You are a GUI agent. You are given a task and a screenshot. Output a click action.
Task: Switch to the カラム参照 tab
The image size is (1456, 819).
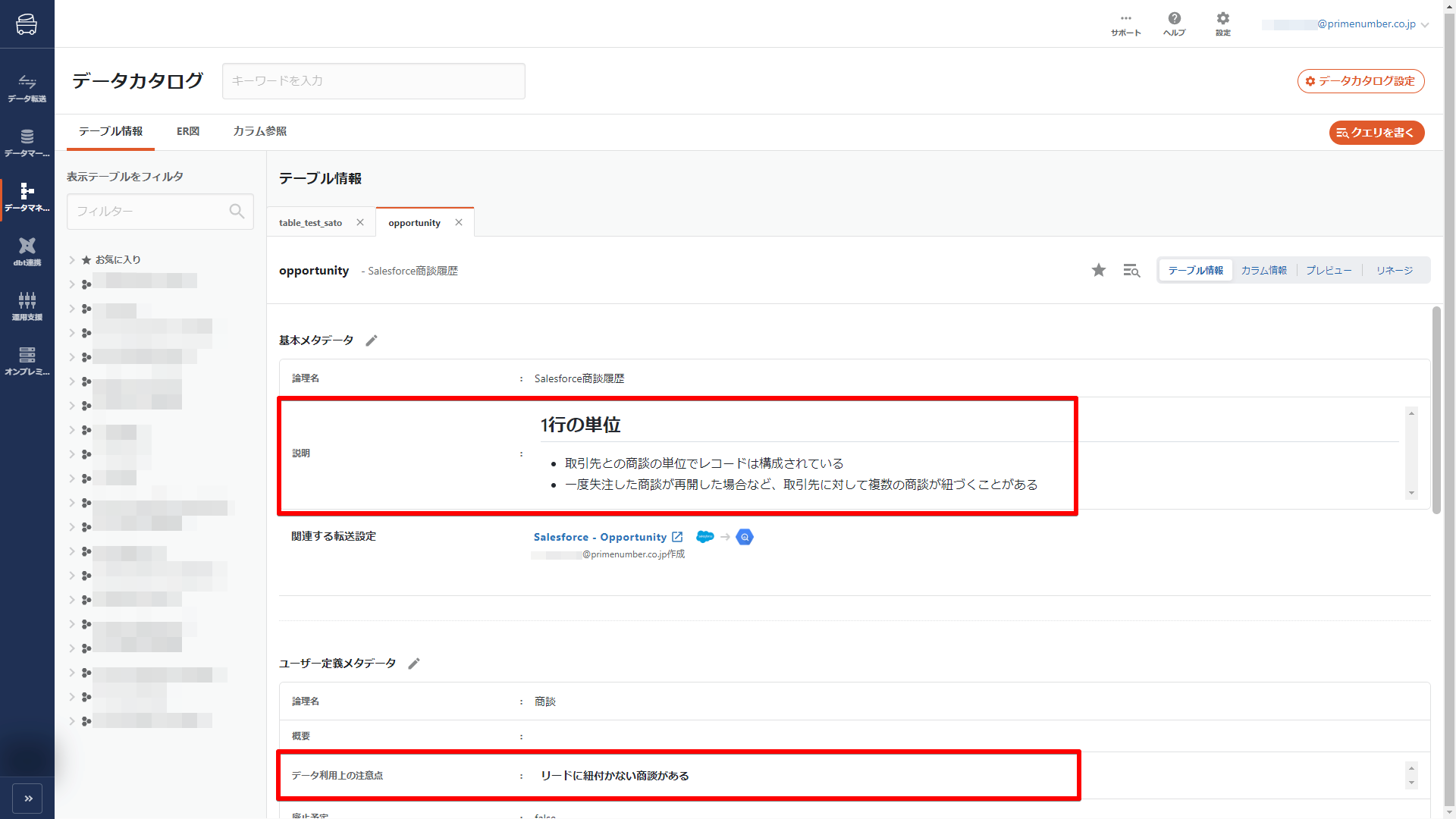point(259,131)
